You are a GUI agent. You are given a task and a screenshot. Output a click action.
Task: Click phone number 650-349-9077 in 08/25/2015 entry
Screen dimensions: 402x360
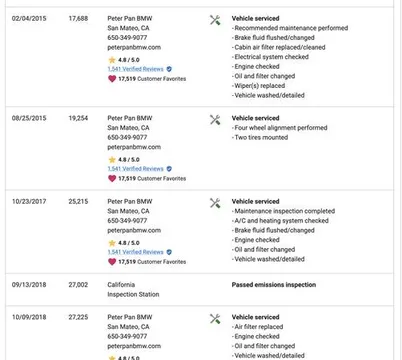127,137
